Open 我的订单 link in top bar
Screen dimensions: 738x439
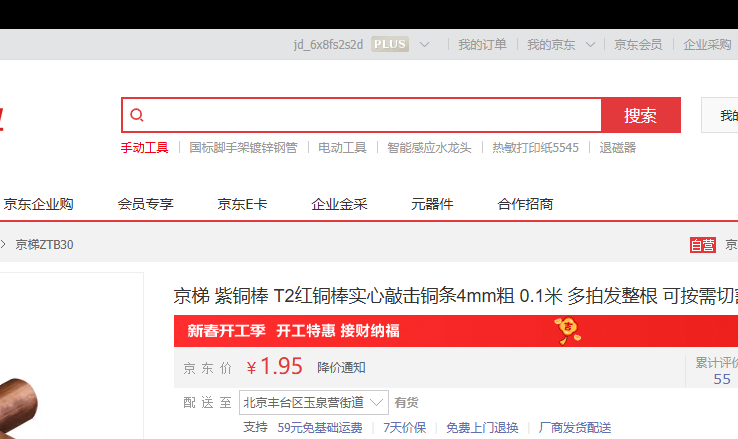[482, 45]
